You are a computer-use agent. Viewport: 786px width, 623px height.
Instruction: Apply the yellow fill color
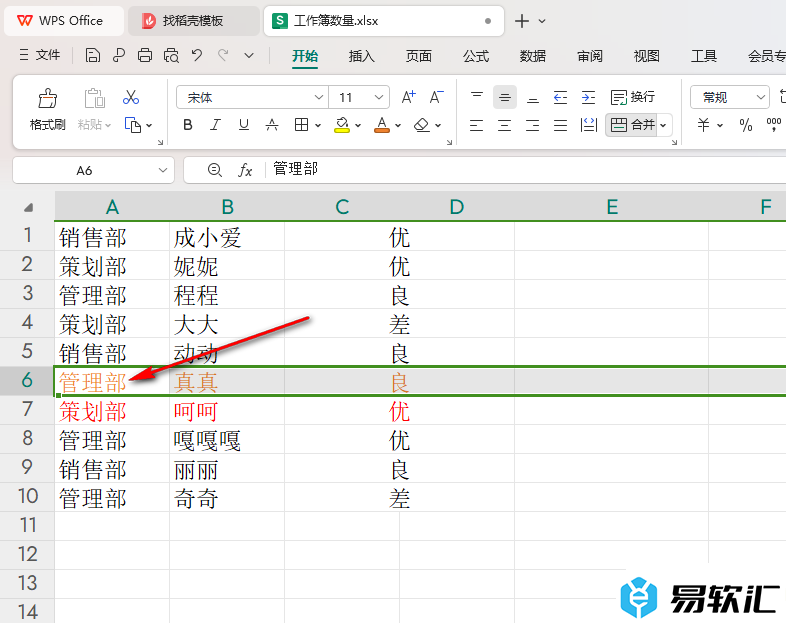coord(342,125)
